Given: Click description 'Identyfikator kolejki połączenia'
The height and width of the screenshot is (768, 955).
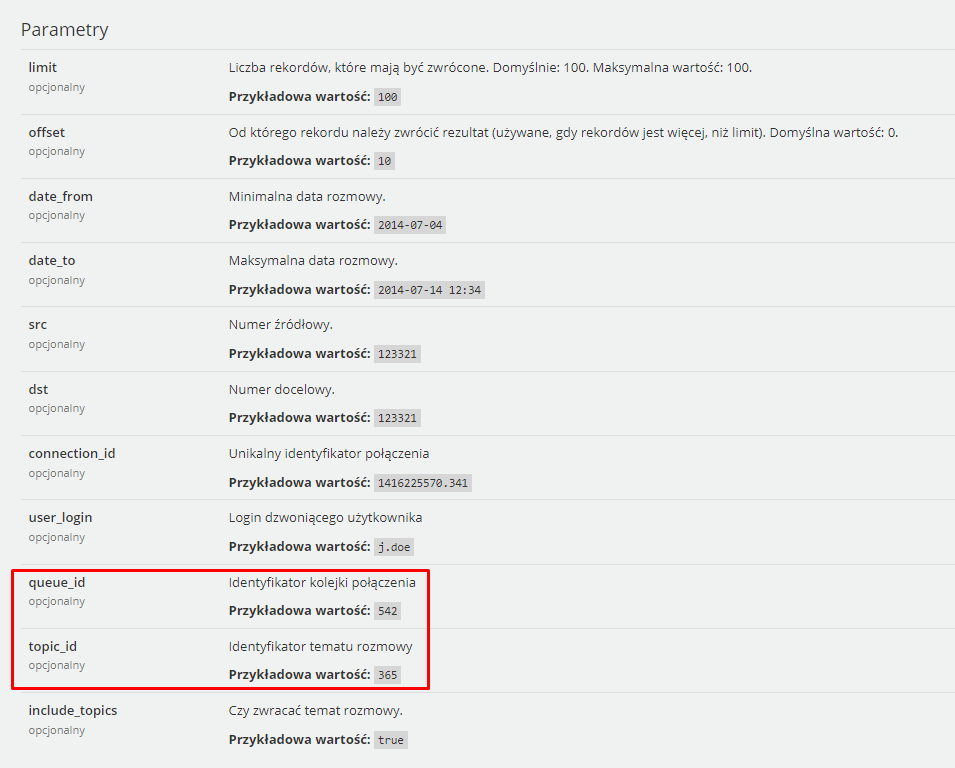Looking at the screenshot, I should pos(322,582).
